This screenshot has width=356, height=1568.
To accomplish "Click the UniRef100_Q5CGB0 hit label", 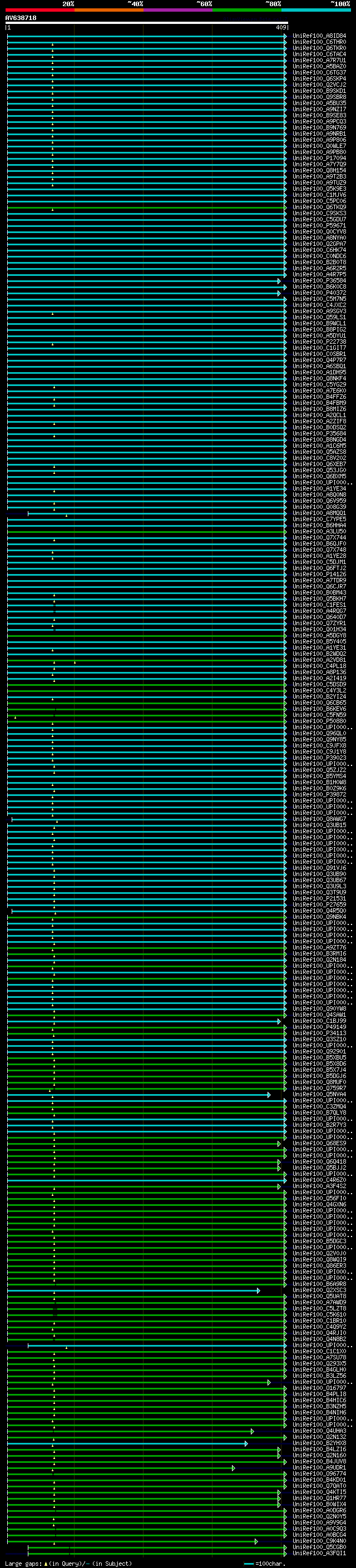I will click(319, 1547).
